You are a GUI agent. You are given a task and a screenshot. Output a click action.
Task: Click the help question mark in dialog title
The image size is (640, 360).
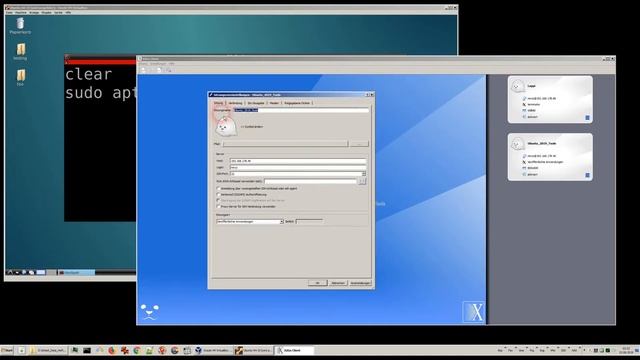point(367,95)
